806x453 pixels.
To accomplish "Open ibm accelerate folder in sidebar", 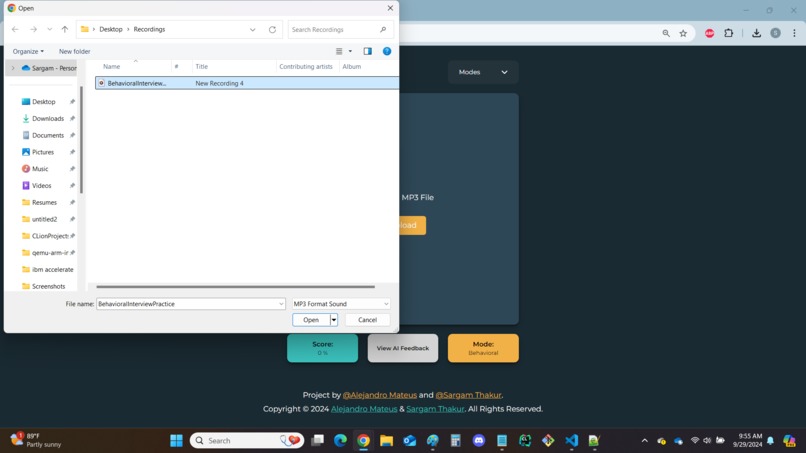I will coord(52,269).
